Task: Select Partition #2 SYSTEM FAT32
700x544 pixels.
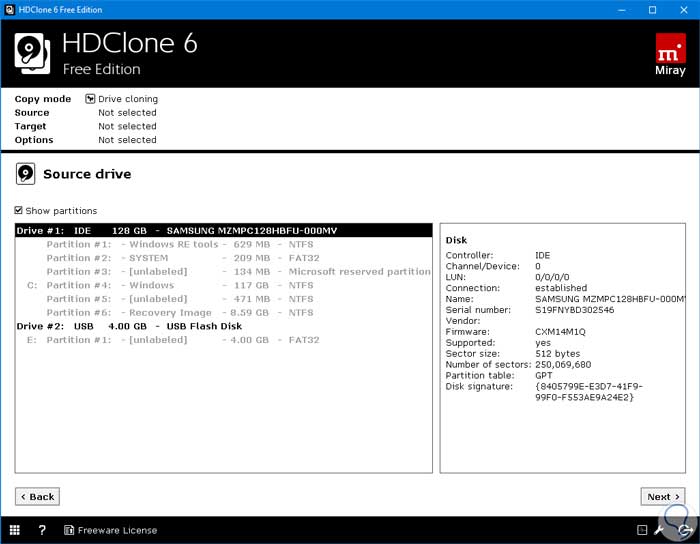Action: [x=224, y=258]
